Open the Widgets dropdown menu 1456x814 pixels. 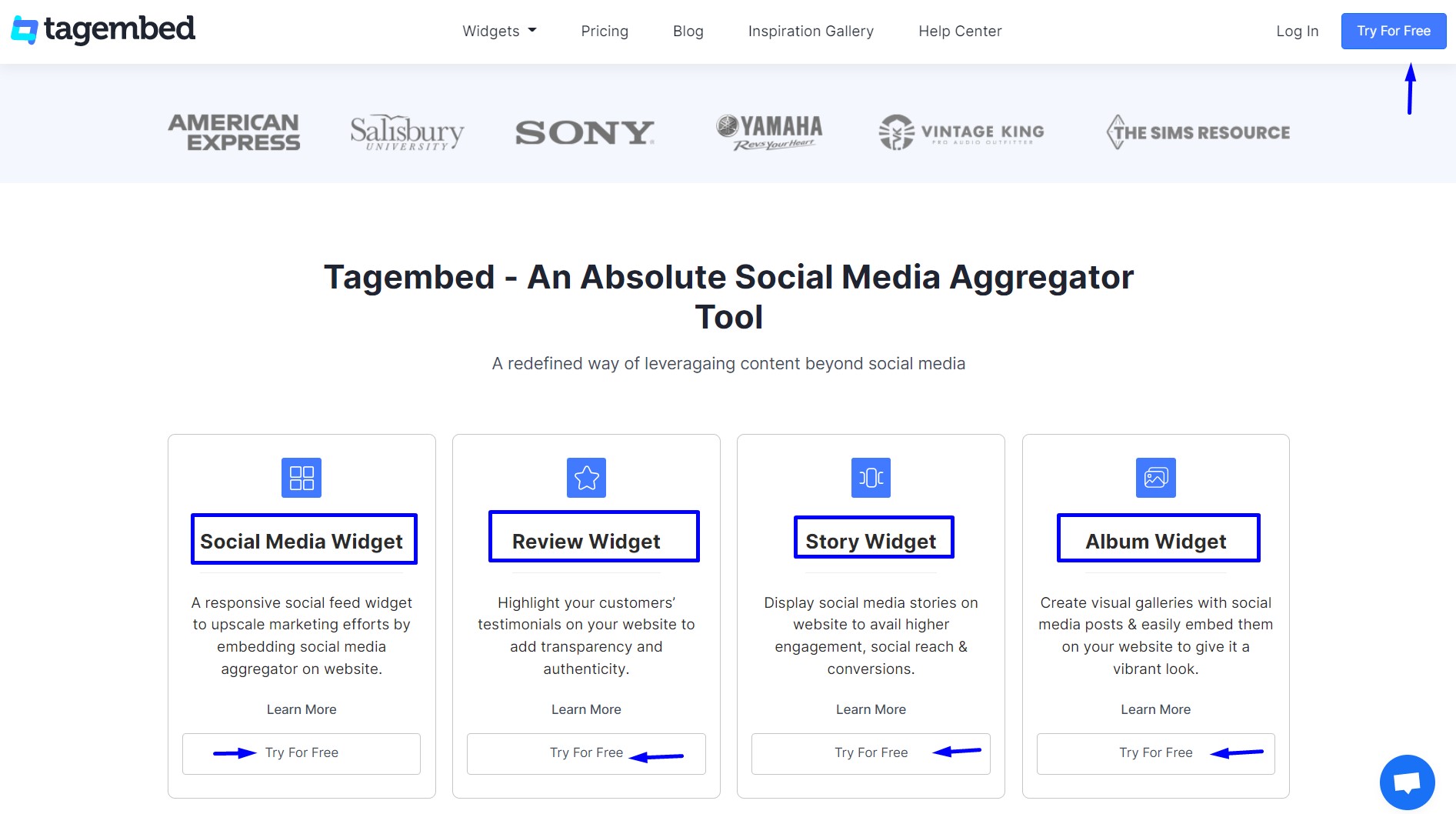click(x=499, y=31)
